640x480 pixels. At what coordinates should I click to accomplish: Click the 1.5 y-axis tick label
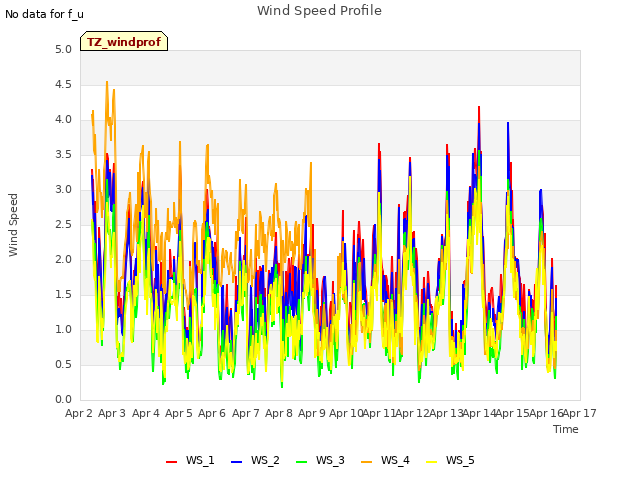pos(63,295)
